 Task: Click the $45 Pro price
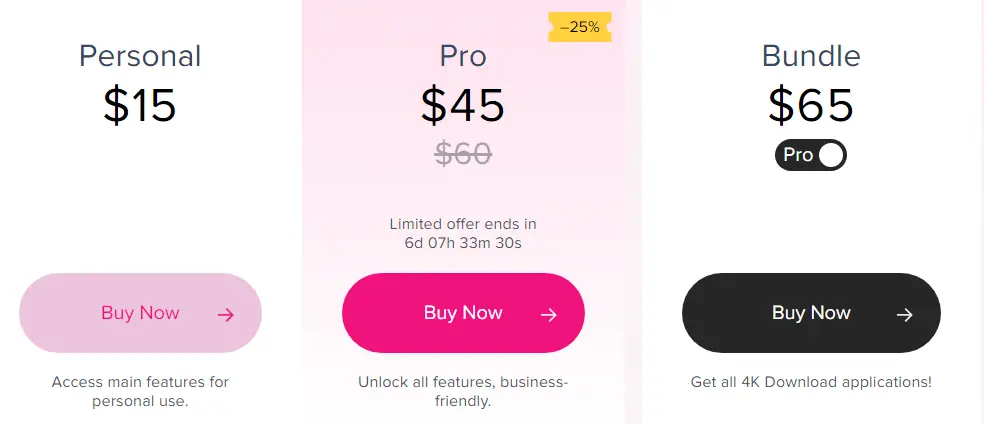pos(463,105)
